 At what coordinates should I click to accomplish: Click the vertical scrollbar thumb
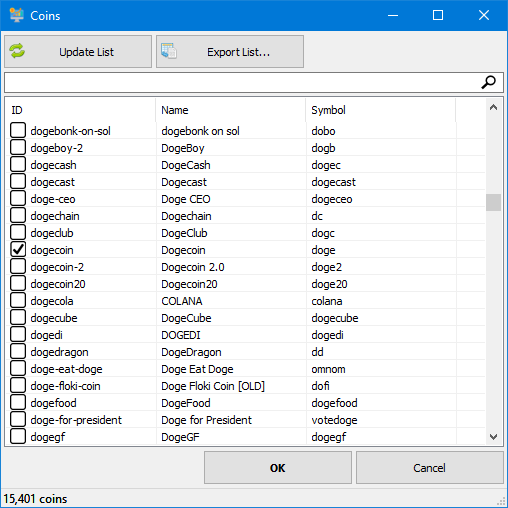(494, 202)
